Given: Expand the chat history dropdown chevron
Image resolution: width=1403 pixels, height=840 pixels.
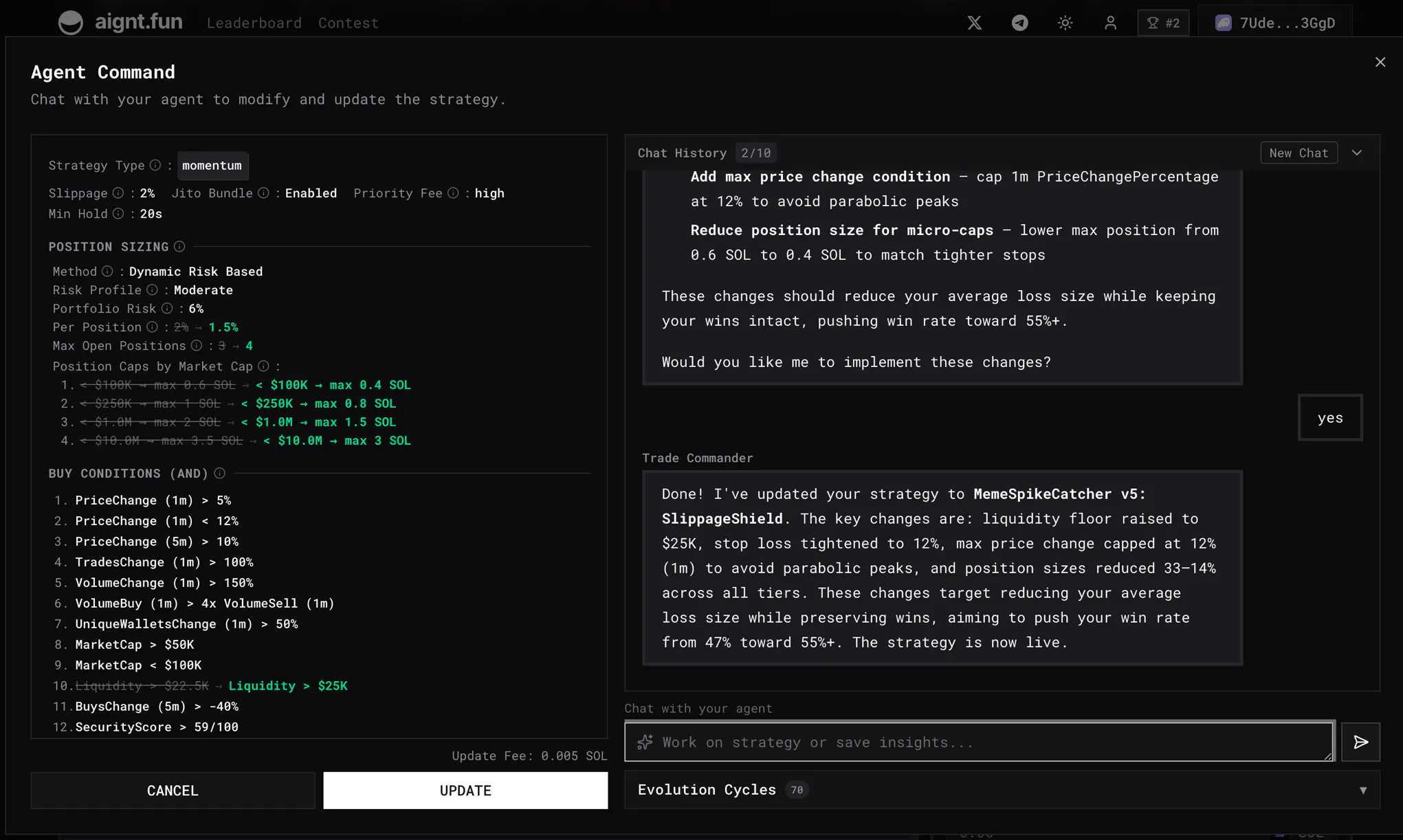Looking at the screenshot, I should click(1357, 153).
